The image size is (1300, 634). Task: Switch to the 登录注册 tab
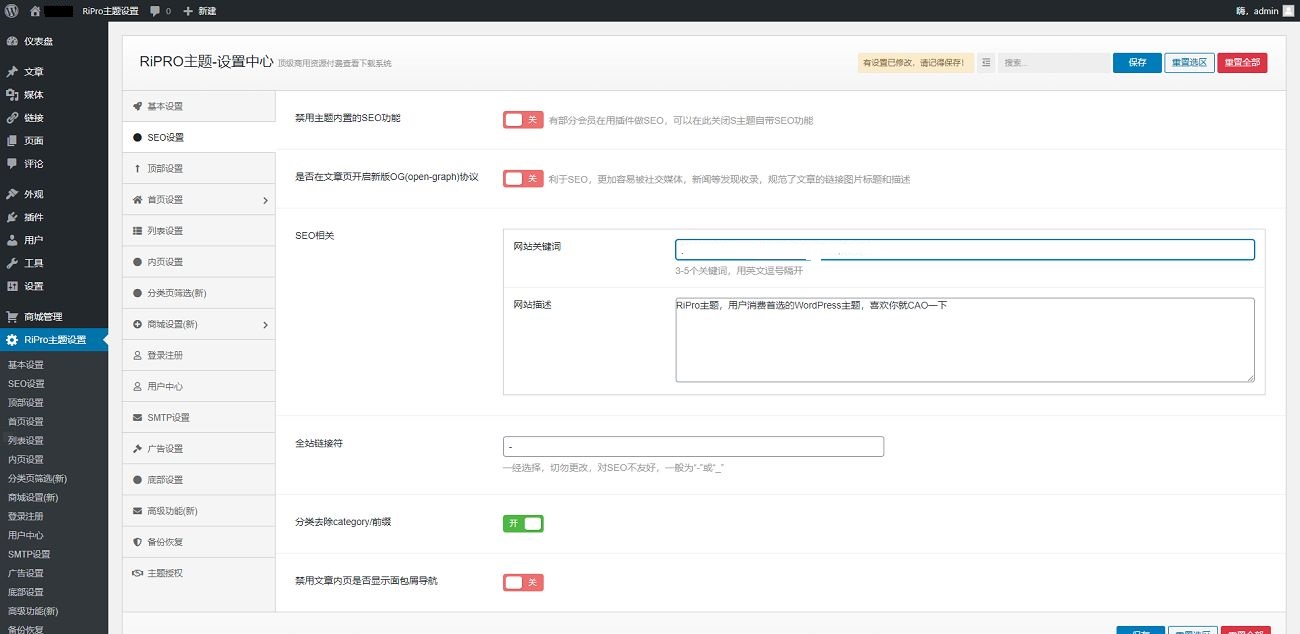pos(198,355)
